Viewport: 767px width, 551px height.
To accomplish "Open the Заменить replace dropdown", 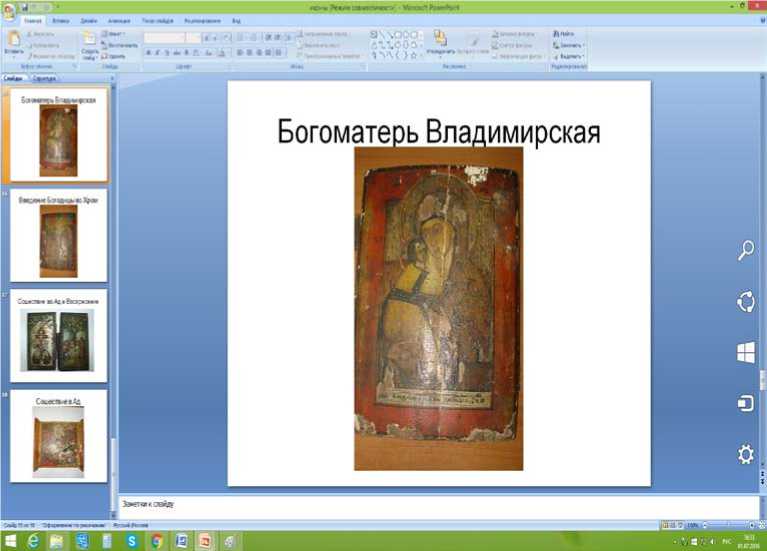I will 568,45.
